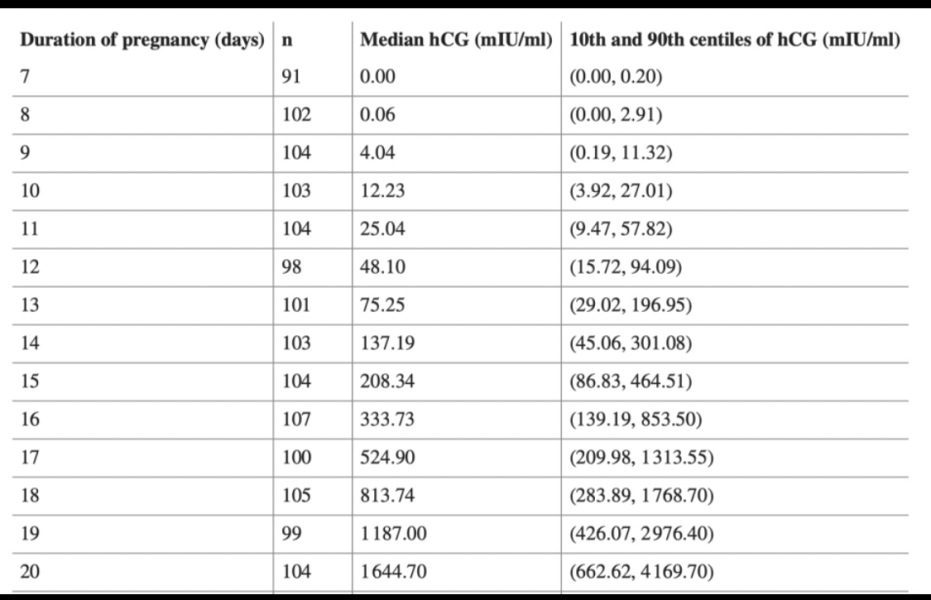Click the "10th and 90th centiles" header
This screenshot has height=600, width=931.
pos(733,40)
